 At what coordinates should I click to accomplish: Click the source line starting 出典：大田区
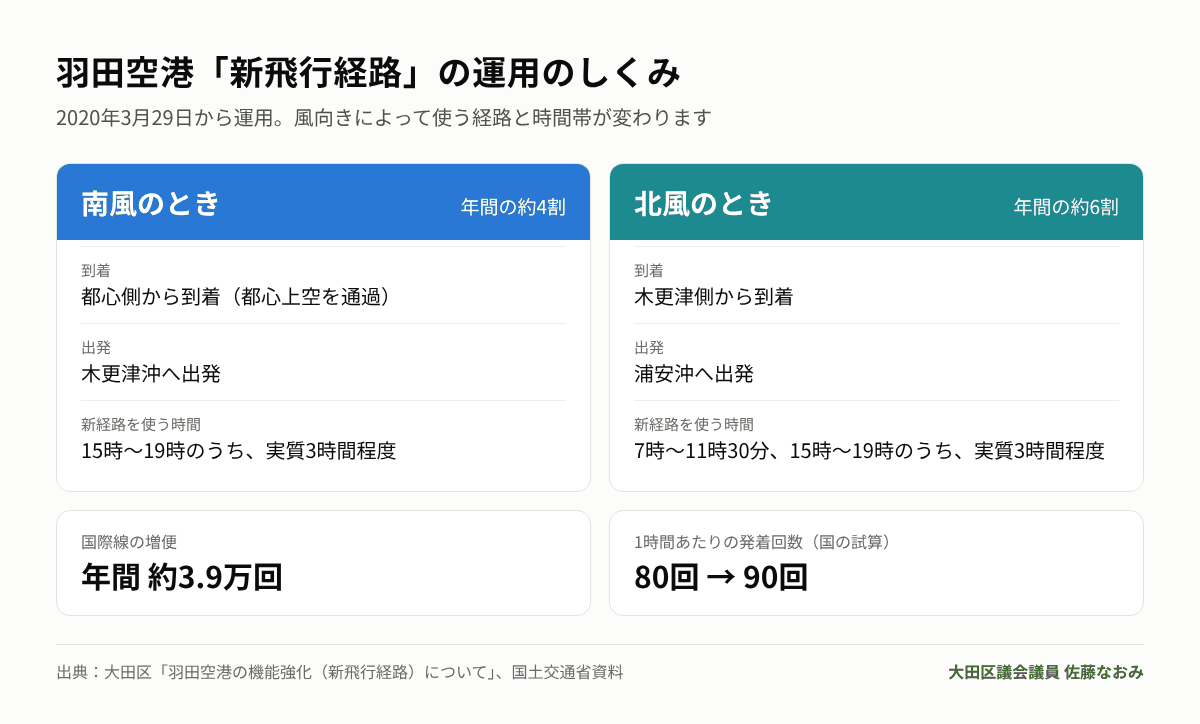click(340, 672)
